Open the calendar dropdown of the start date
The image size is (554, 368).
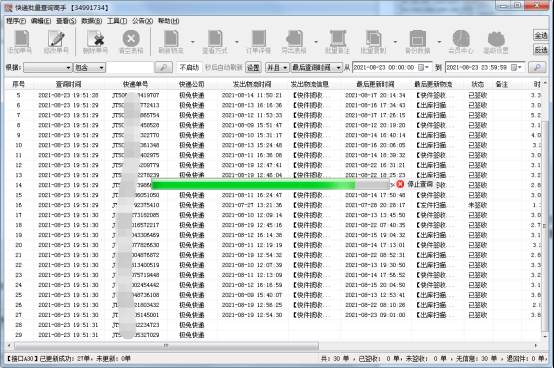coord(423,67)
